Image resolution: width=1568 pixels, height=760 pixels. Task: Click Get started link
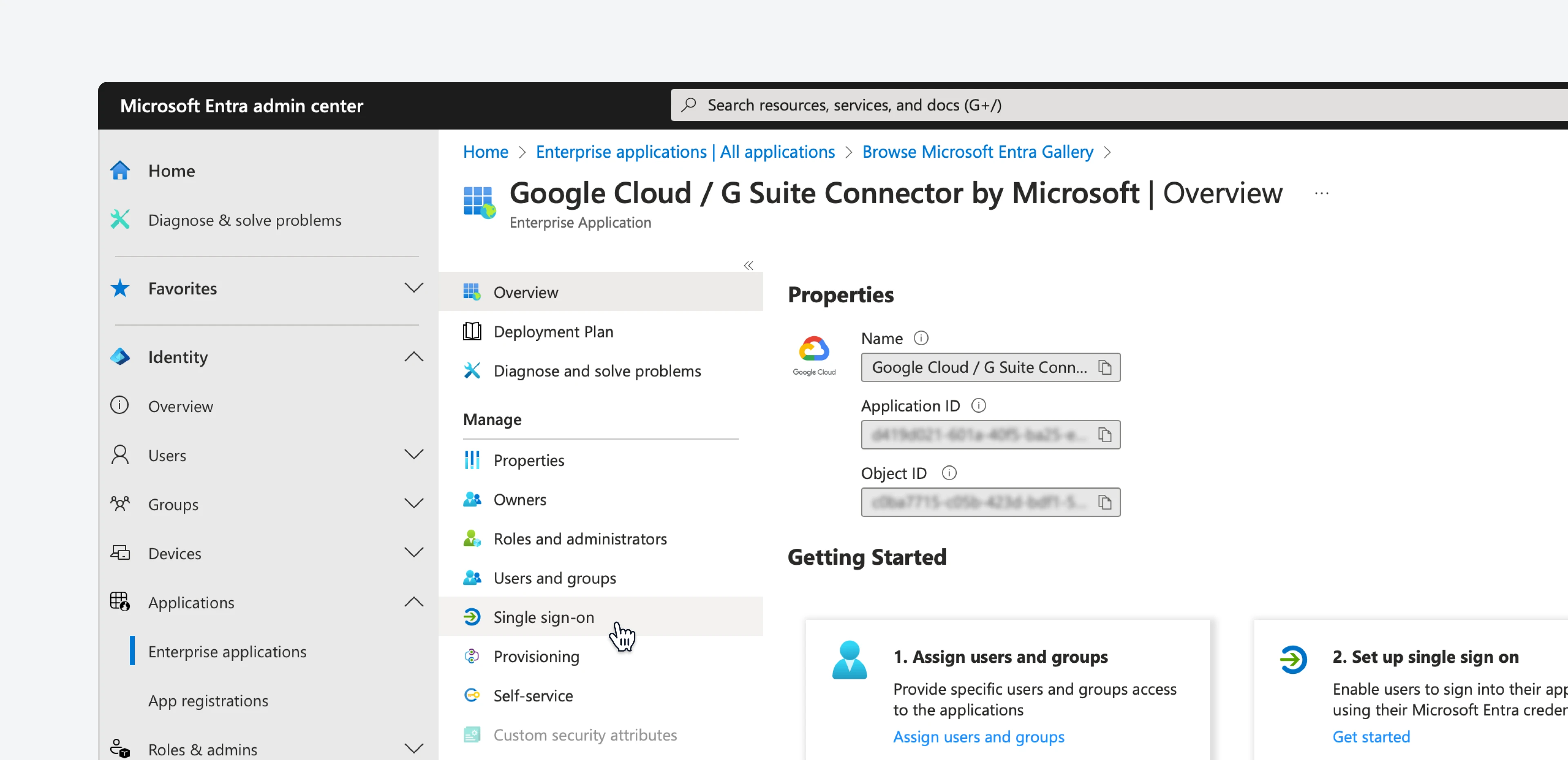click(x=1372, y=737)
